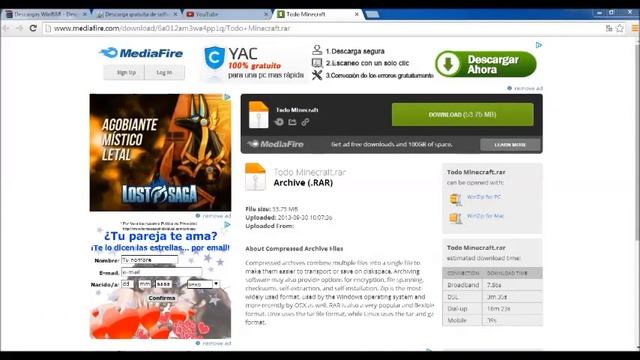Viewport: 640px width, 360px height.
Task: Click the Lost Saga ad image
Action: click(x=160, y=152)
